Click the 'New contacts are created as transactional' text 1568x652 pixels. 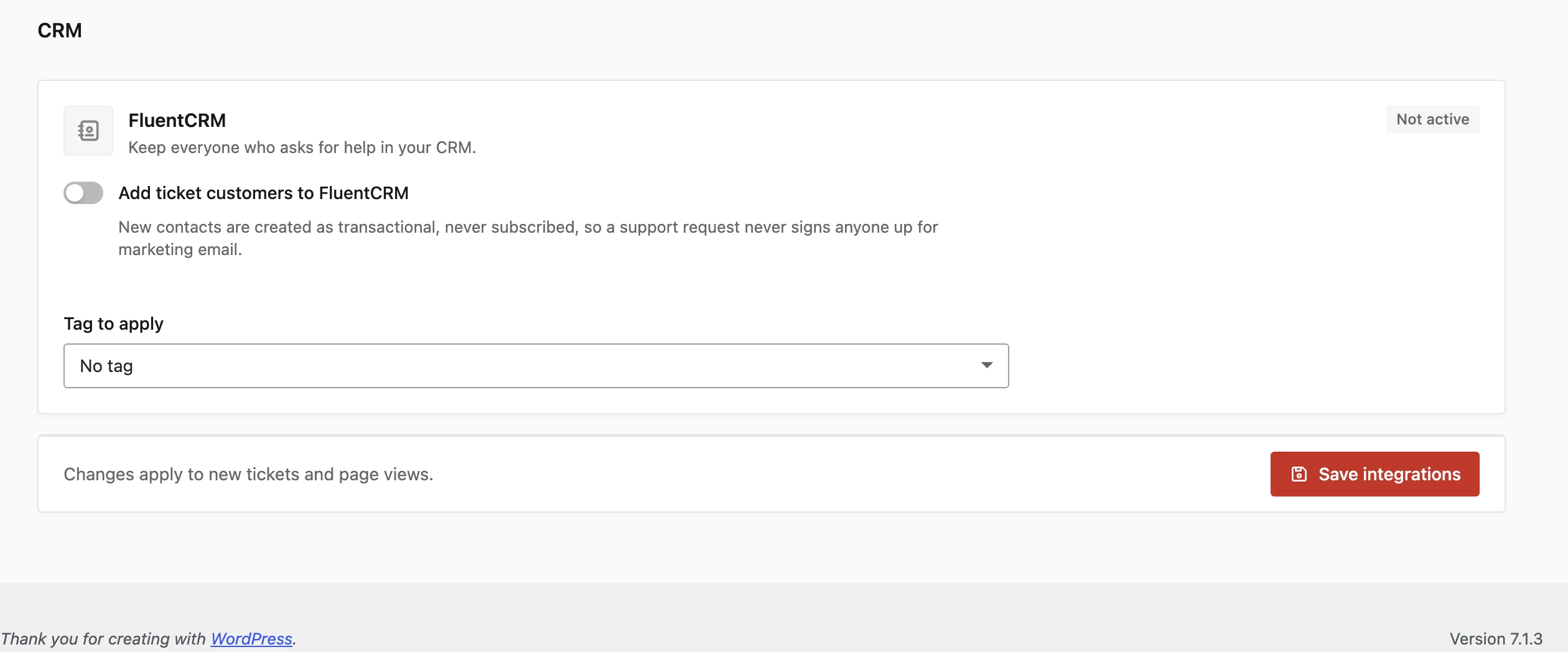point(528,238)
